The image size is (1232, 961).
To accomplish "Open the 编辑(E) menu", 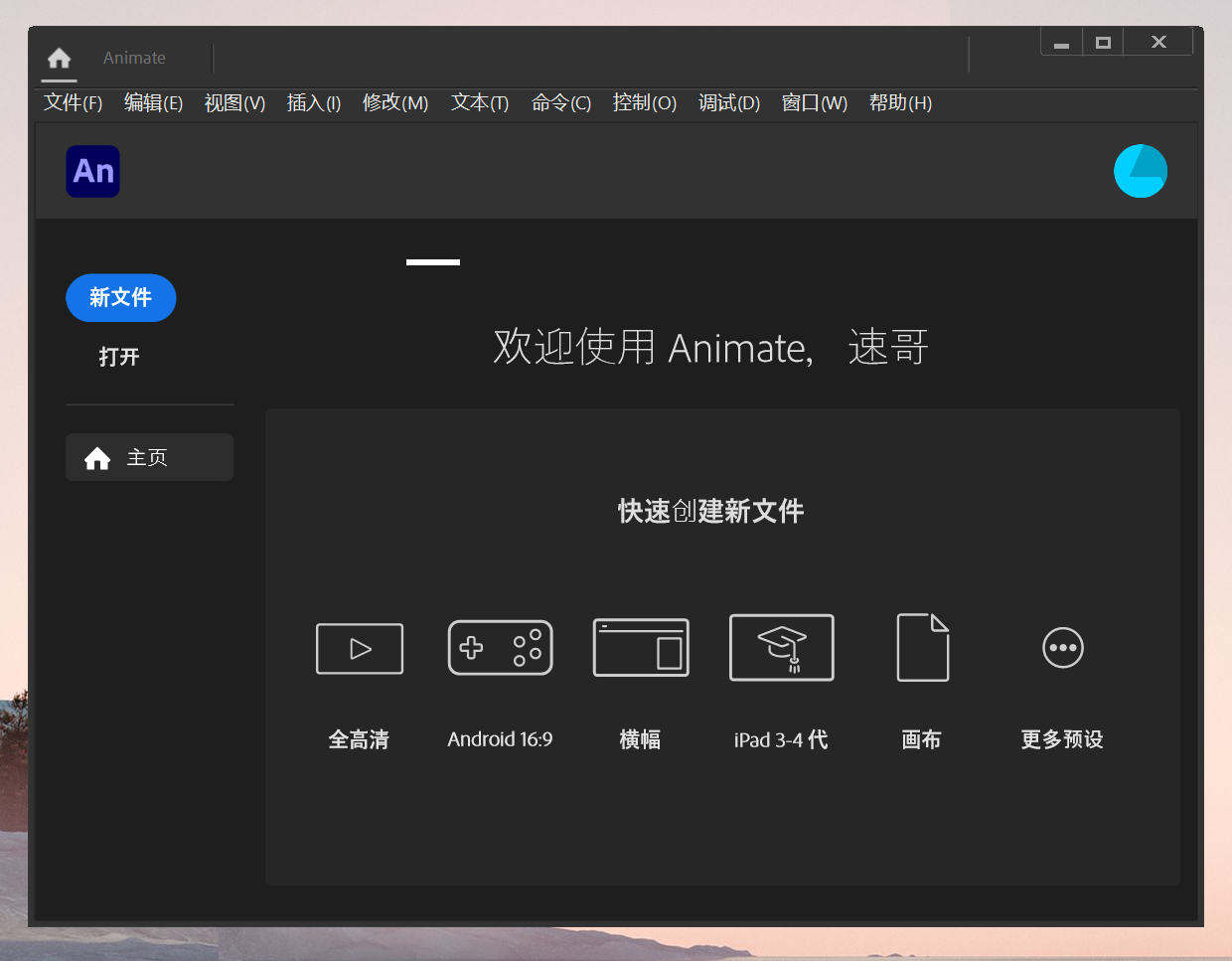I will click(153, 103).
